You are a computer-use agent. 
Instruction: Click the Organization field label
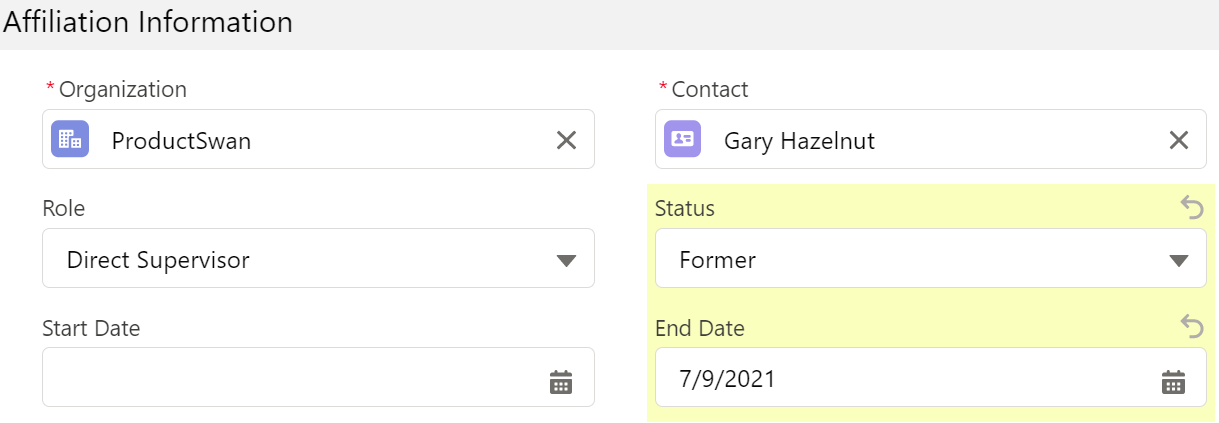click(123, 89)
